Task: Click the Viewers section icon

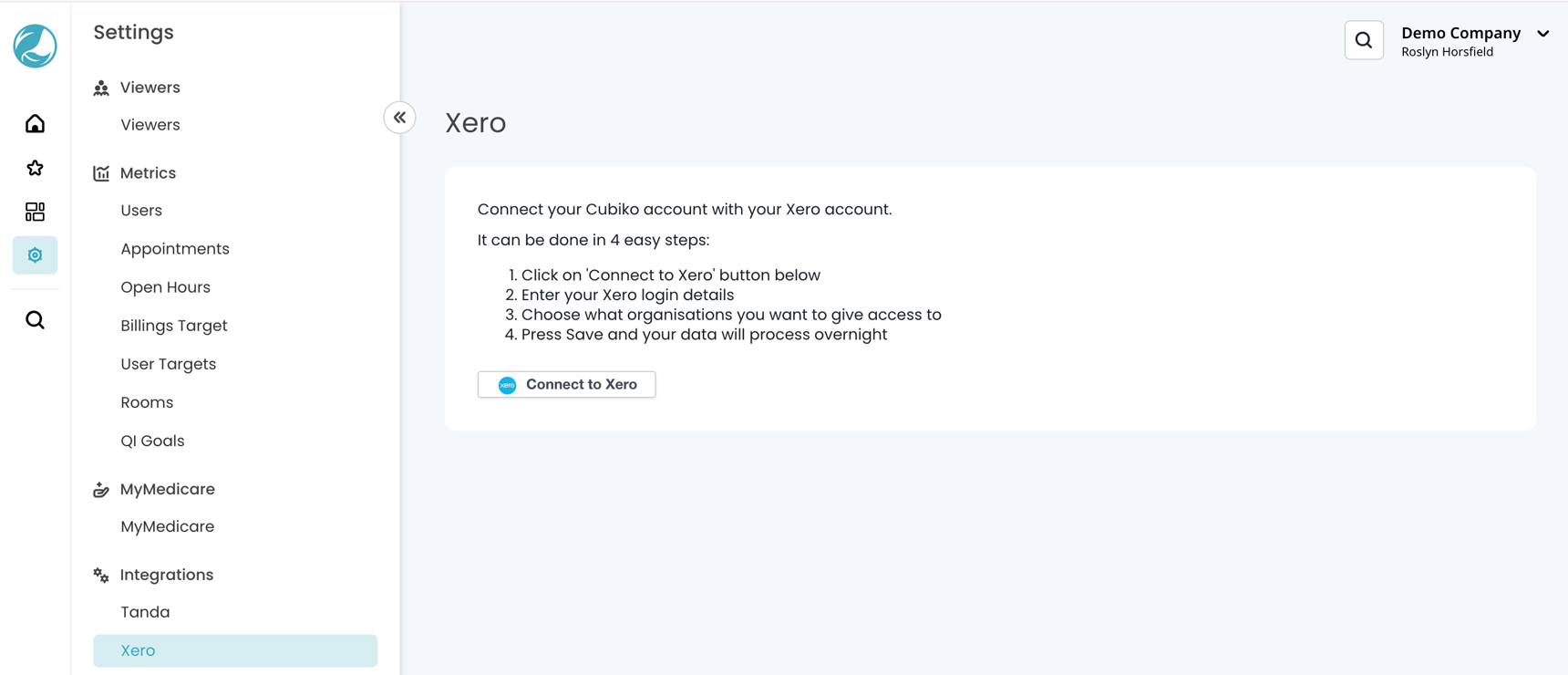Action: point(100,87)
